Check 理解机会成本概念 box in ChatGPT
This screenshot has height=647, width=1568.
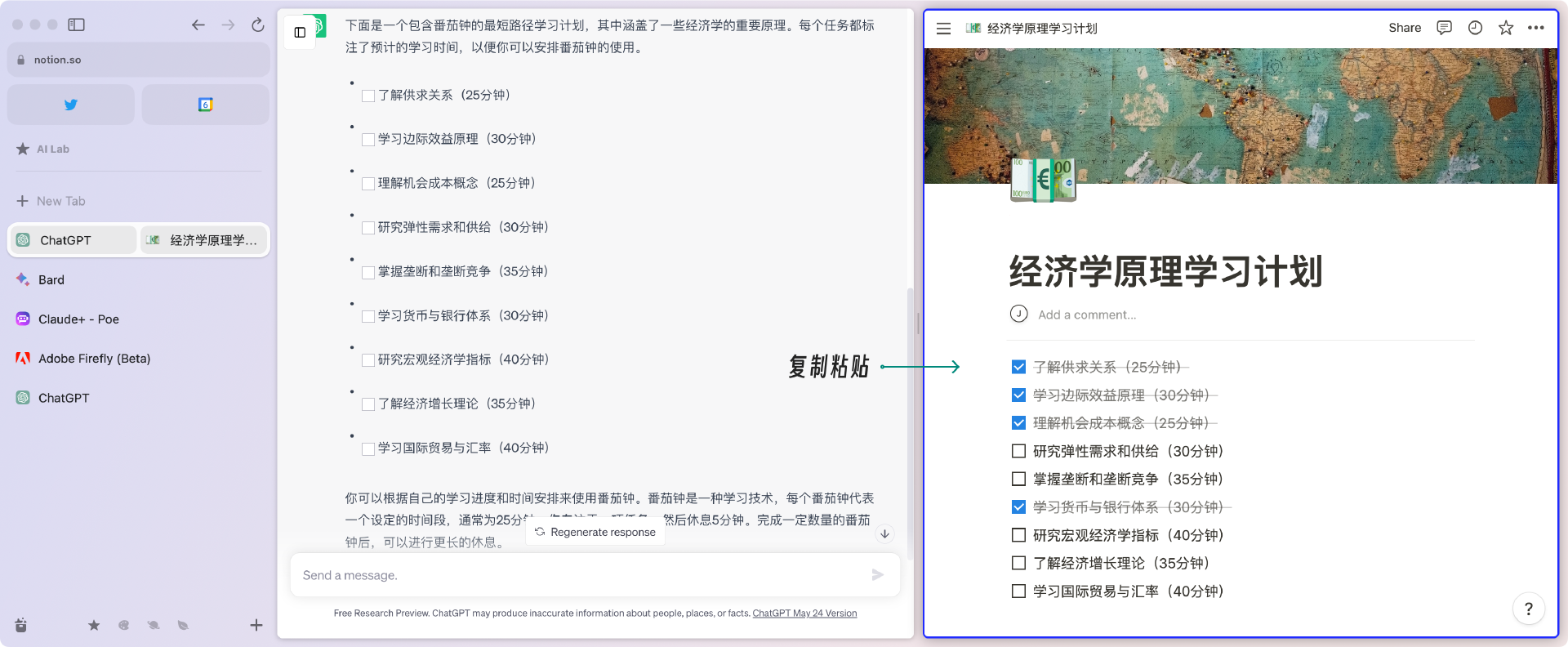[x=368, y=184]
